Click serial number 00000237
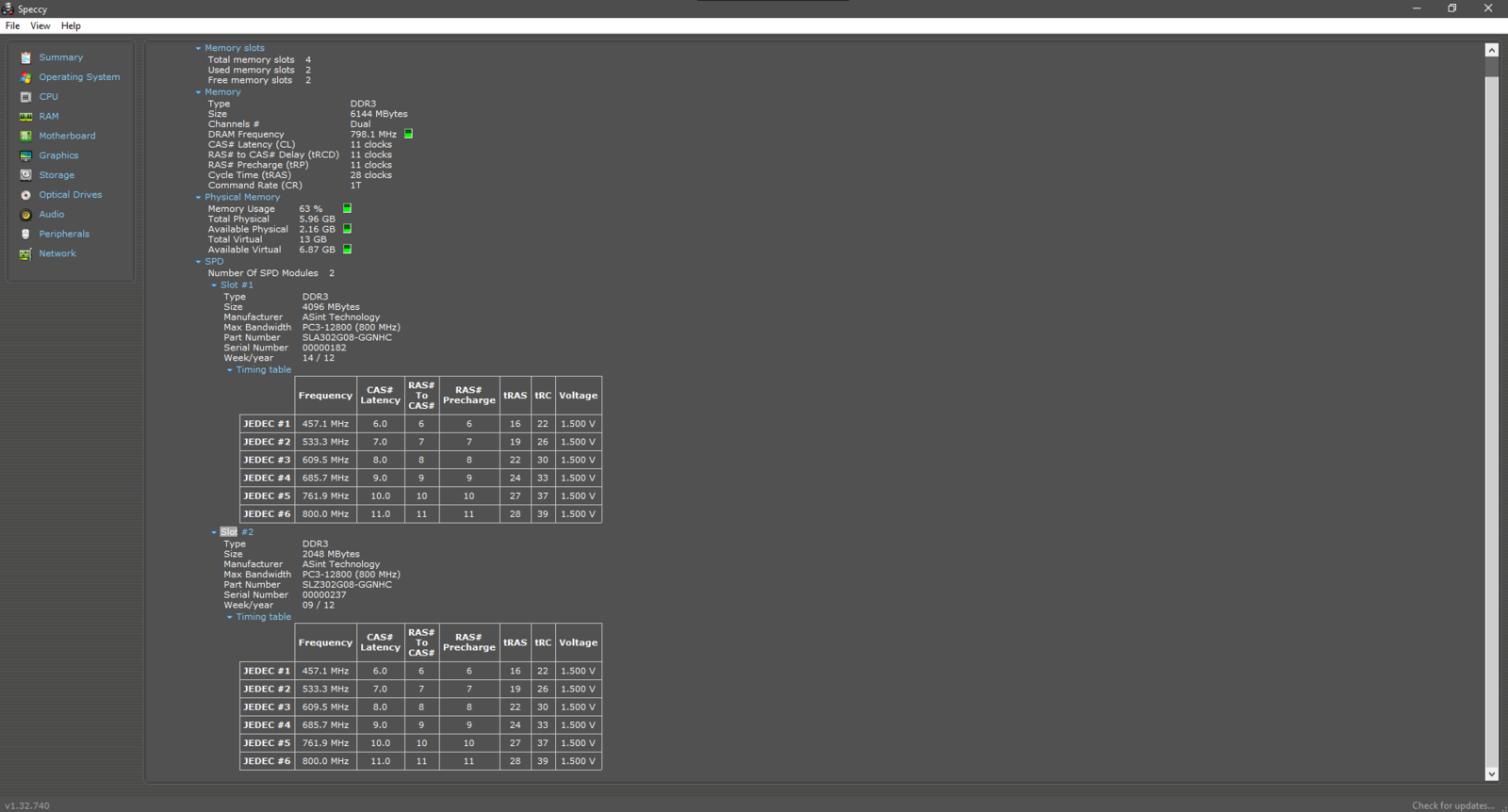 point(324,594)
